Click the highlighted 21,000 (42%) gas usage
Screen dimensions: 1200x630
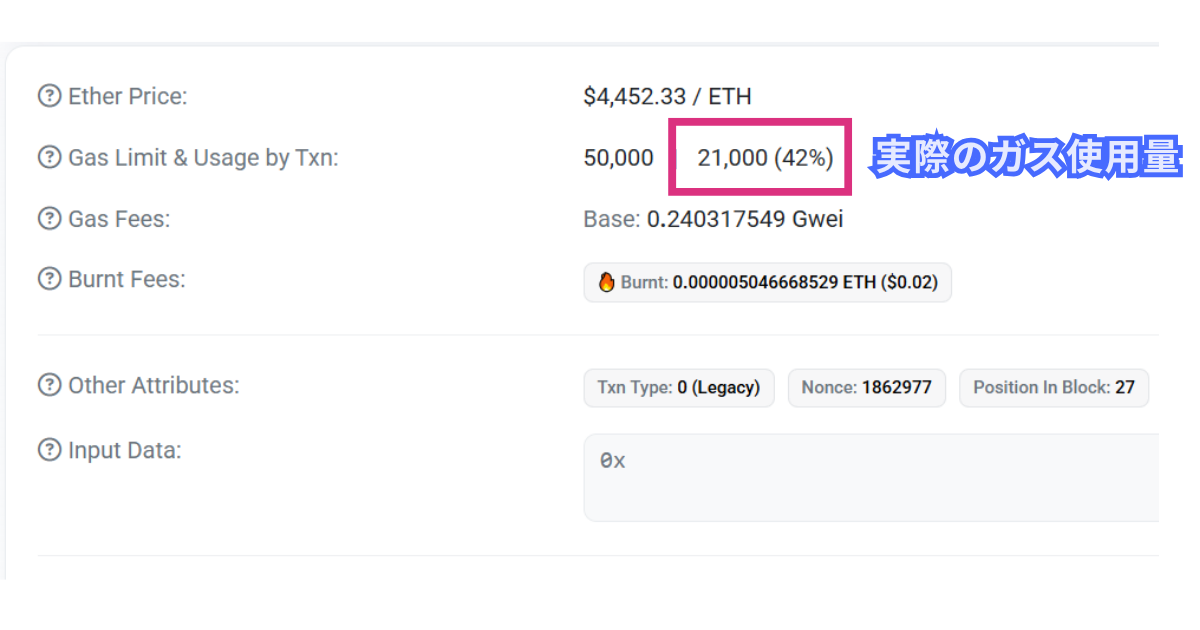[765, 158]
